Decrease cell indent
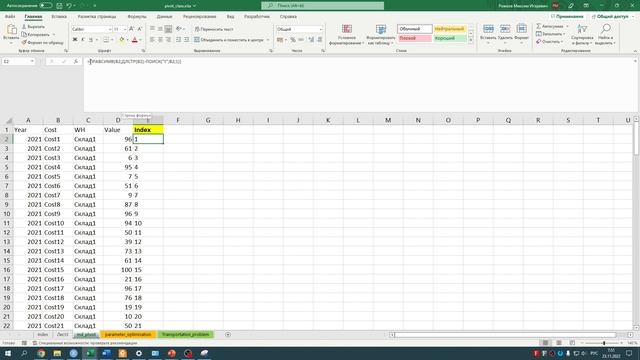This screenshot has height=360, width=640. click(x=178, y=40)
